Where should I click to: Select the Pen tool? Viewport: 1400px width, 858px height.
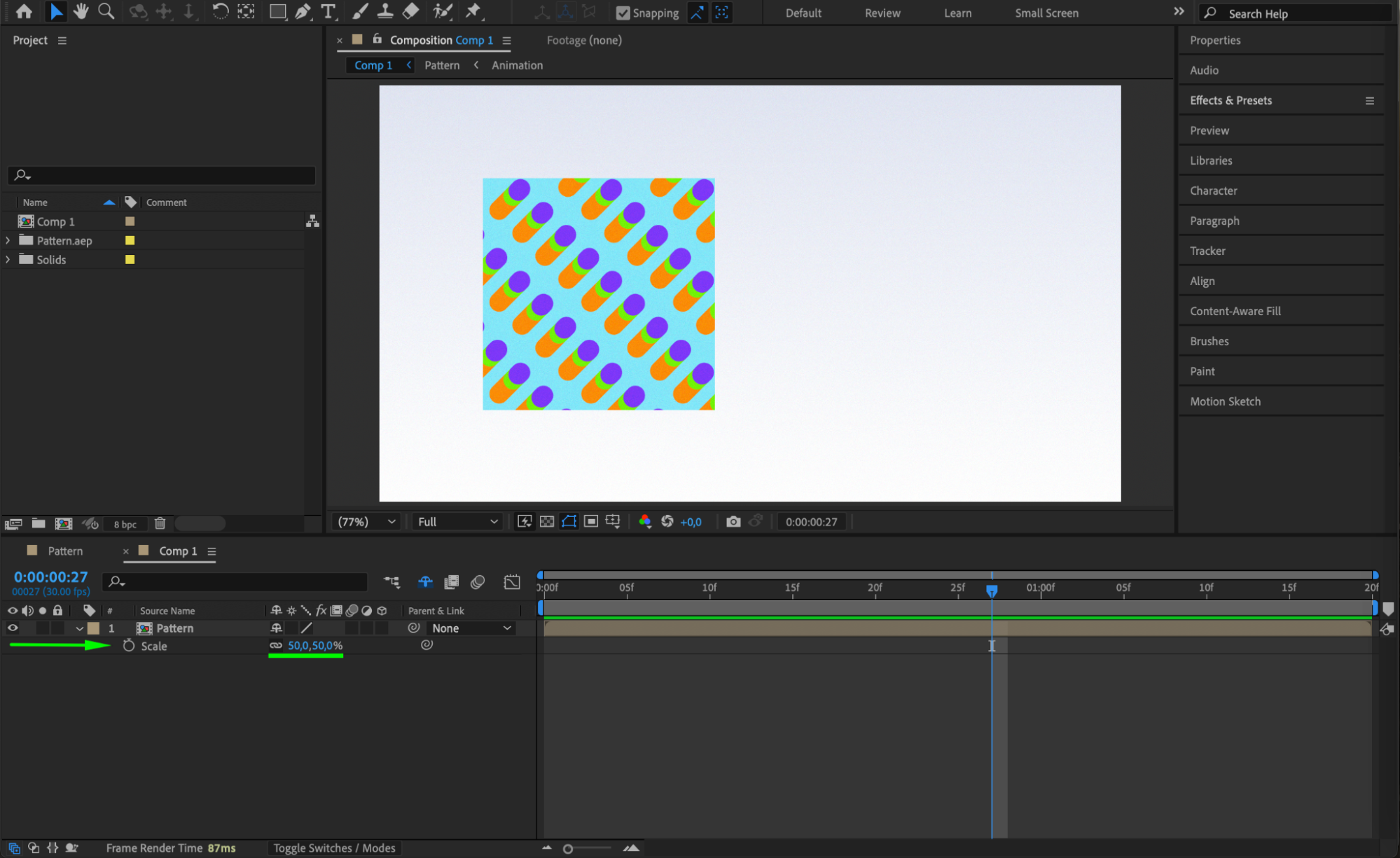tap(303, 11)
